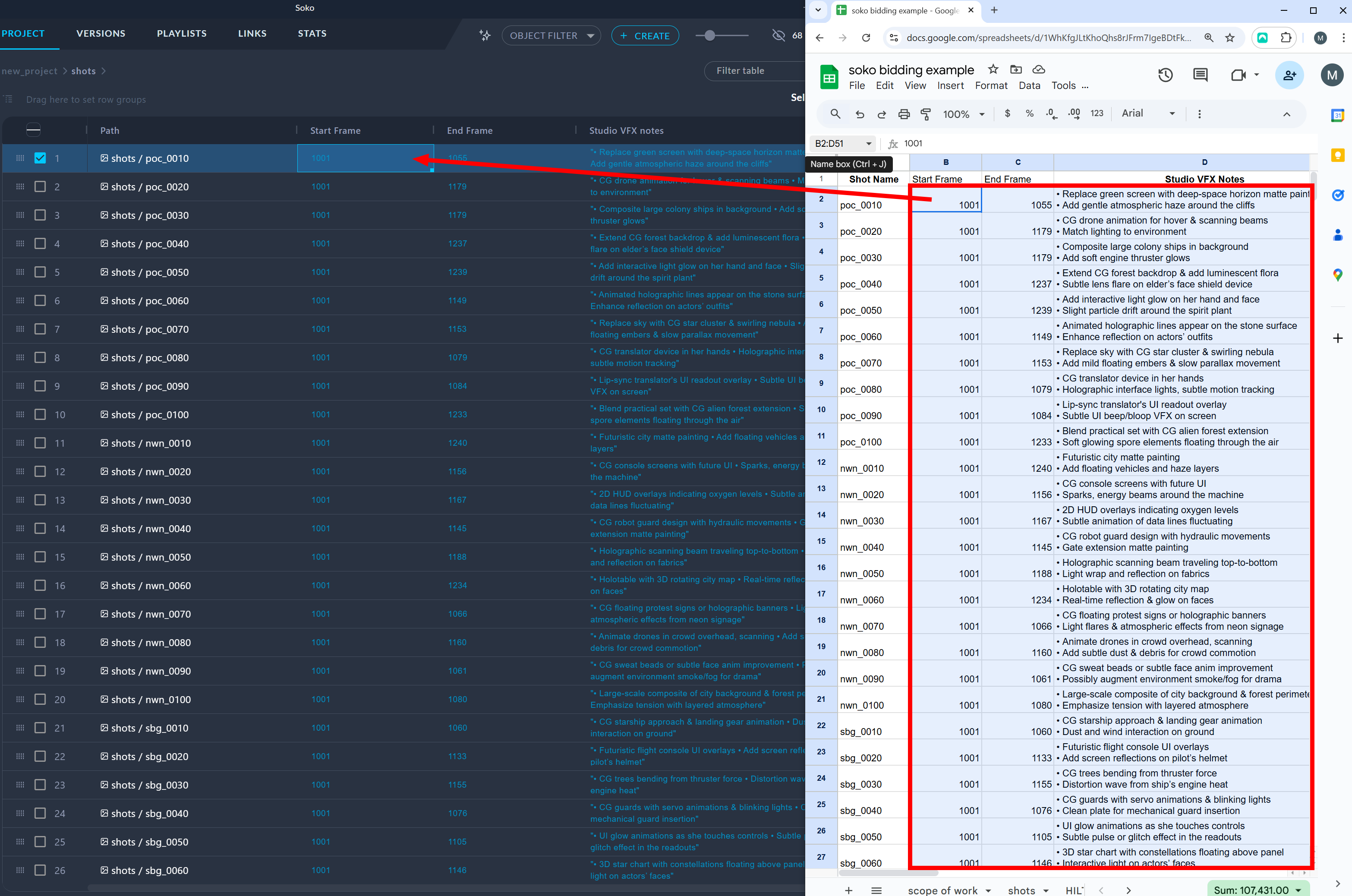Click the shots breadcrumb link
1352x896 pixels.
click(x=83, y=71)
